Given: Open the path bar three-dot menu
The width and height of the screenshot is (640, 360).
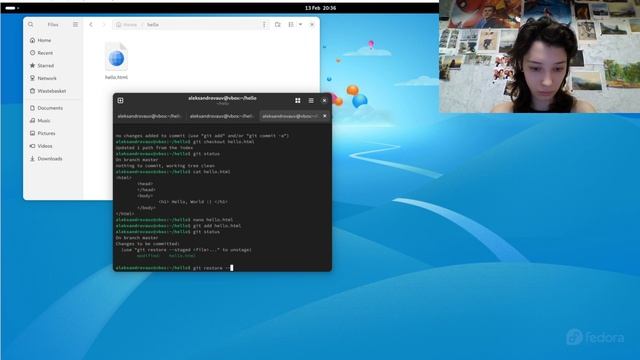Looking at the screenshot, I should click(x=264, y=24).
